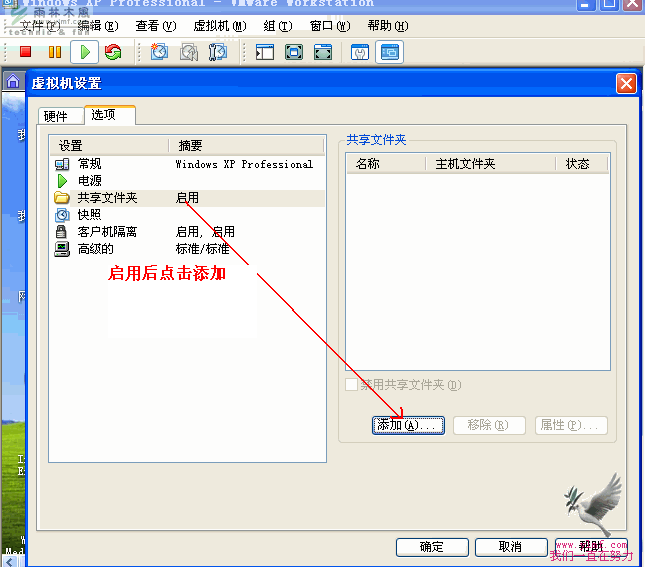This screenshot has height=567, width=645.
Task: Click the 名称 column header
Action: (x=386, y=164)
